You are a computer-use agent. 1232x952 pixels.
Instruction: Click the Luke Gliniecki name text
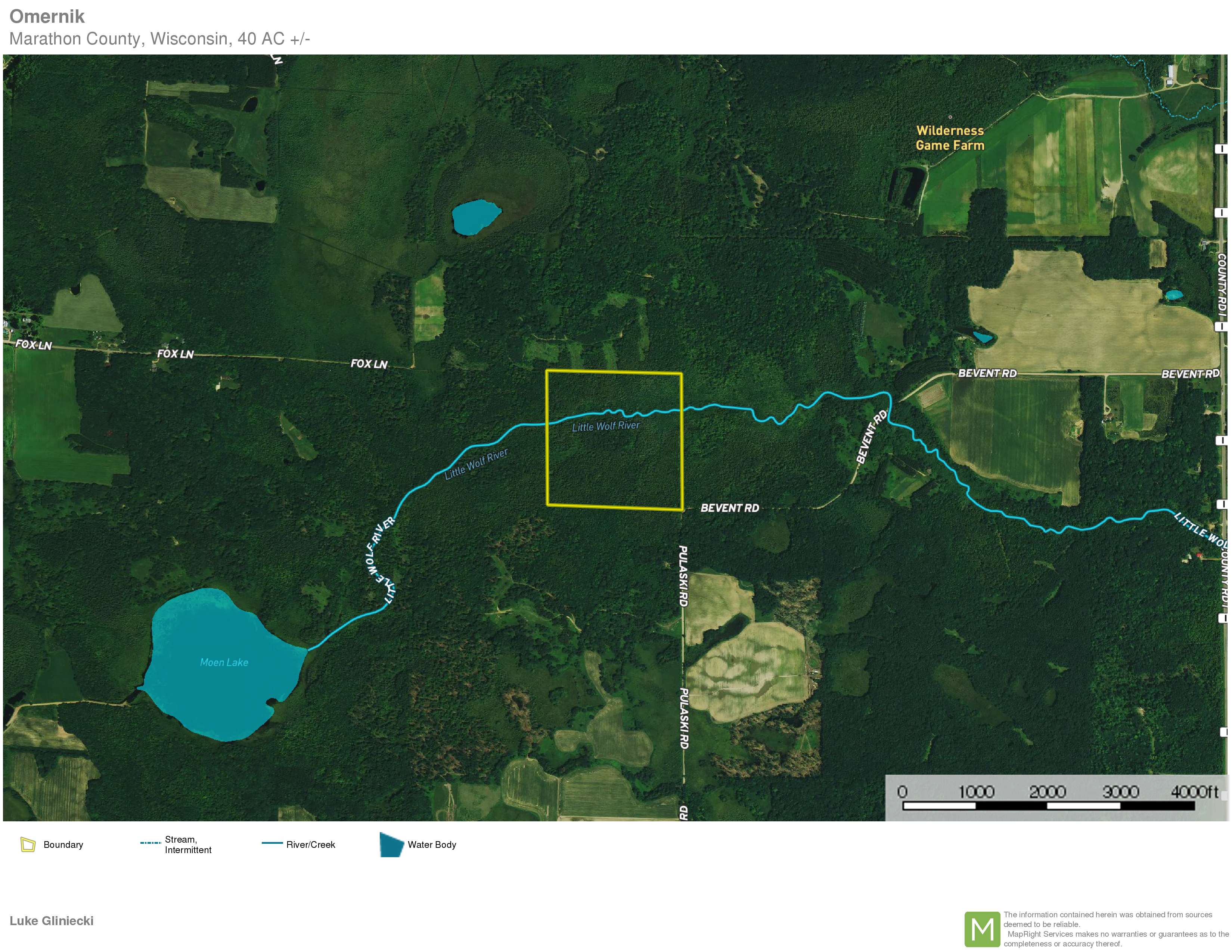pyautogui.click(x=51, y=921)
